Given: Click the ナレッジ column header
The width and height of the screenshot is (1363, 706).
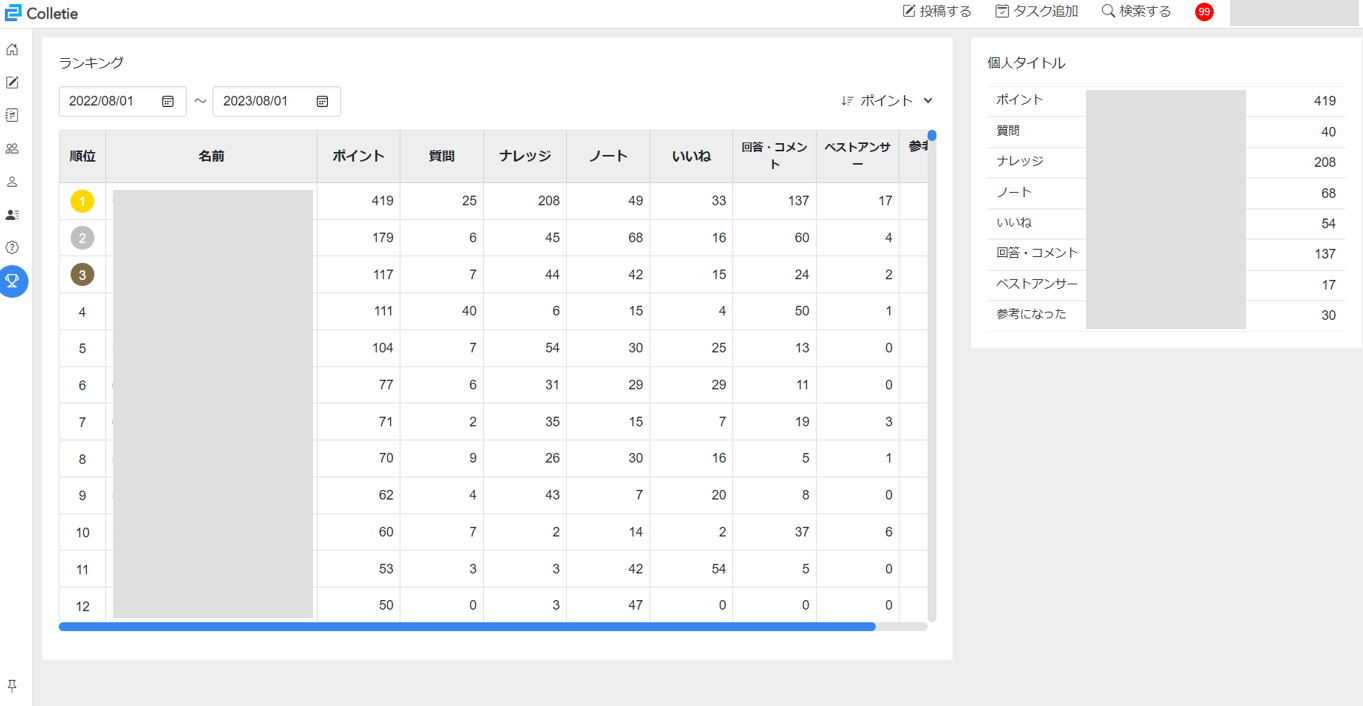Looking at the screenshot, I should pos(524,156).
